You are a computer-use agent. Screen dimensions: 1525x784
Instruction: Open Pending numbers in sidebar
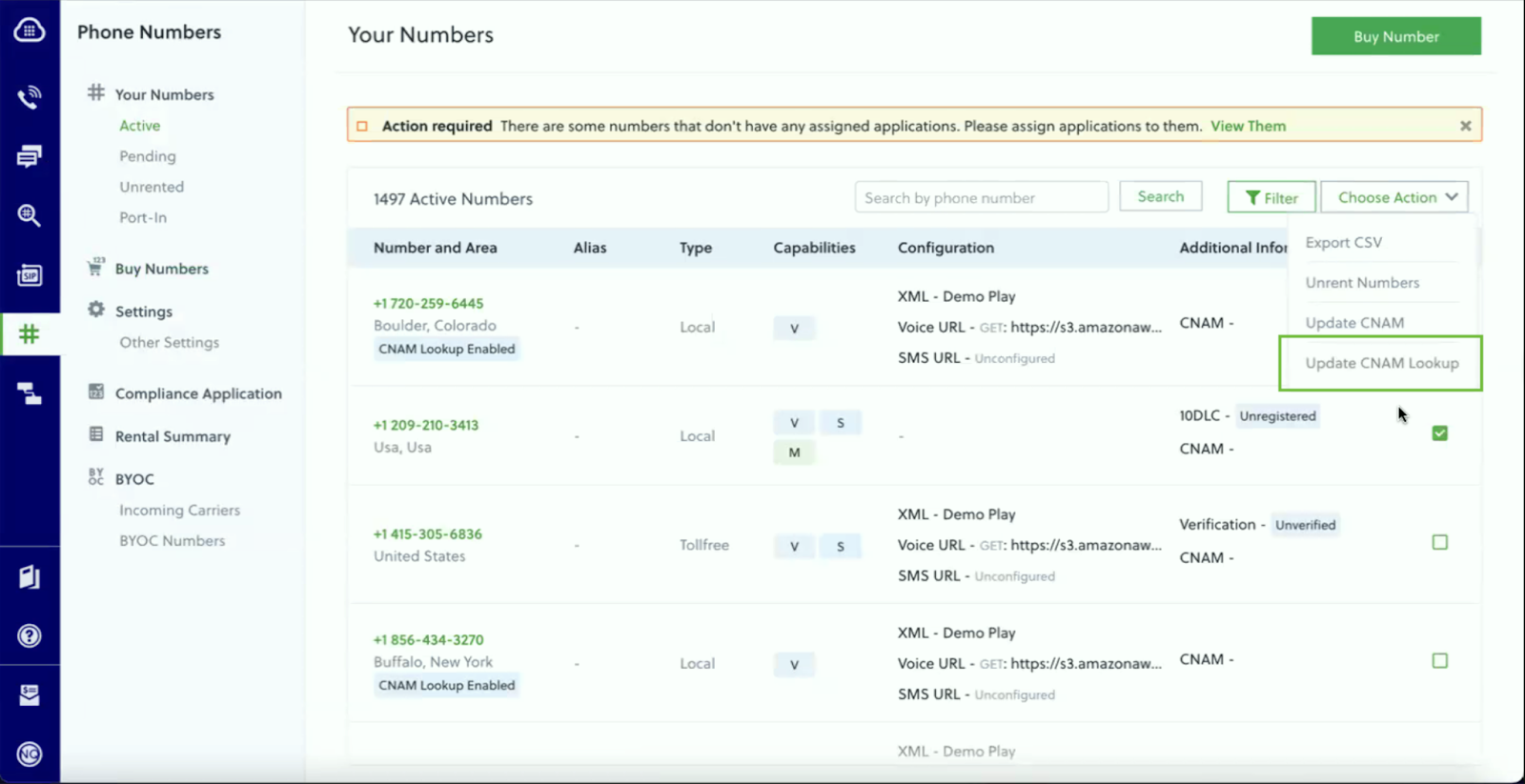click(x=148, y=156)
